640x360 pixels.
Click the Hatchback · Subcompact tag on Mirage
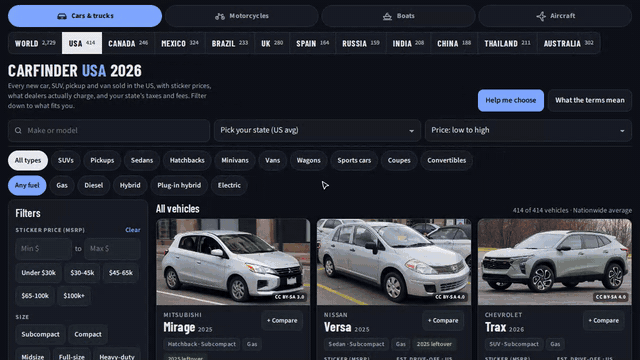[202, 344]
